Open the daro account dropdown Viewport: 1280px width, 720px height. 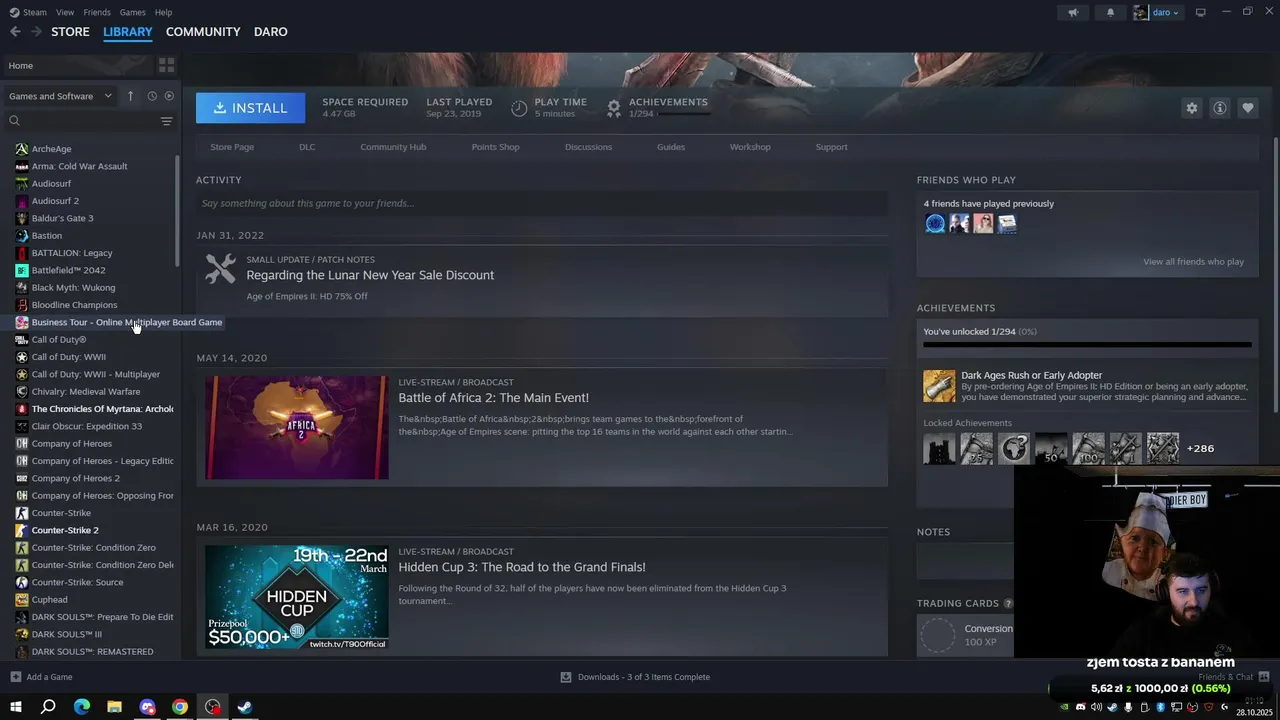(x=1157, y=12)
